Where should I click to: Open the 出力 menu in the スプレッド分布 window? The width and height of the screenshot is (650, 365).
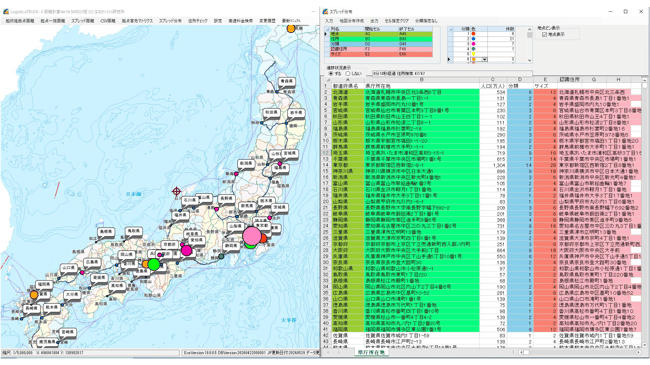pos(374,21)
